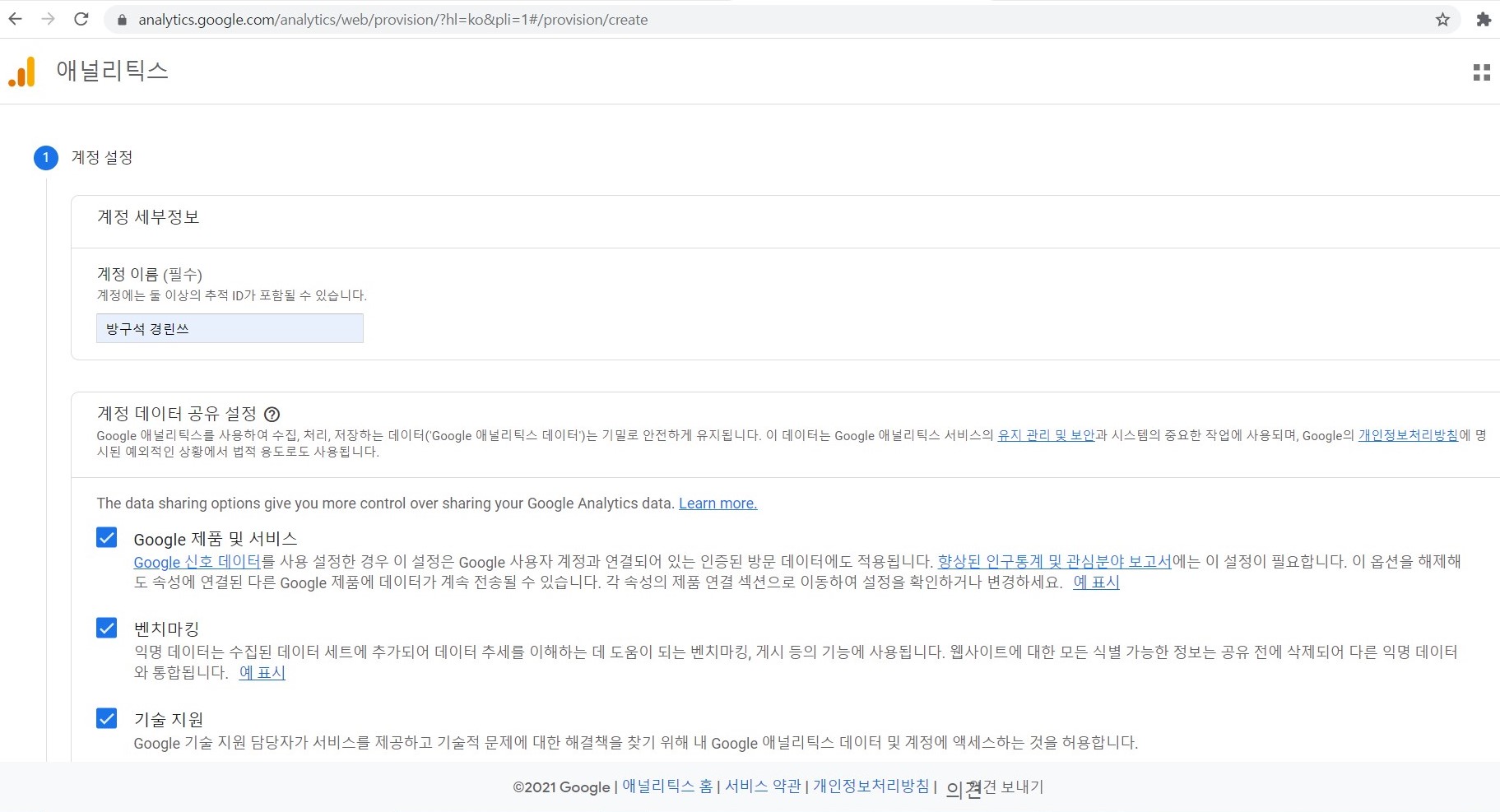The width and height of the screenshot is (1500, 812).
Task: Open the 유지 관리 및 보안 link
Action: click(x=1046, y=435)
